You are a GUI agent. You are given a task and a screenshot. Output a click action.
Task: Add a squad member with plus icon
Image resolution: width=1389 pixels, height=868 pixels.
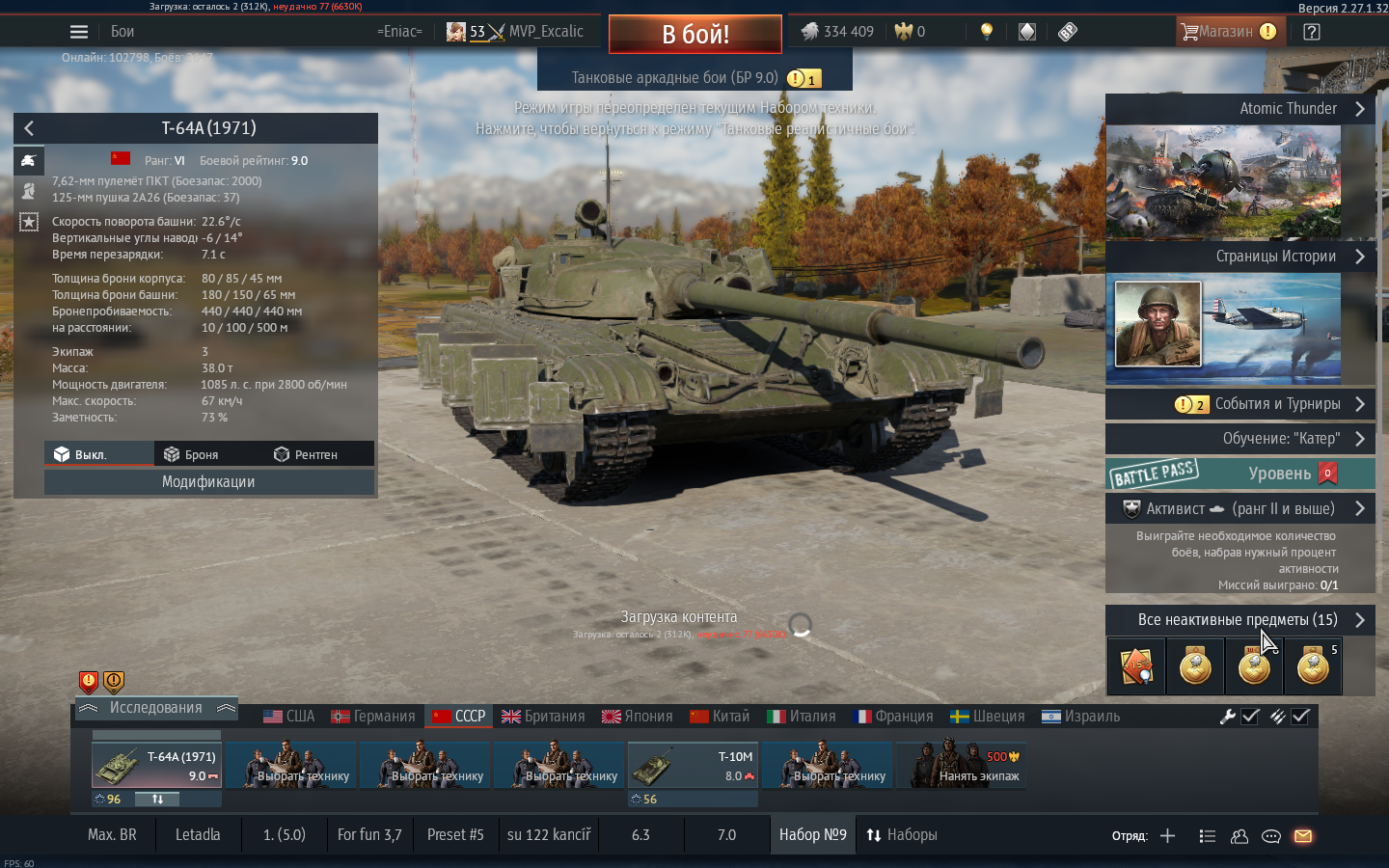click(1167, 836)
